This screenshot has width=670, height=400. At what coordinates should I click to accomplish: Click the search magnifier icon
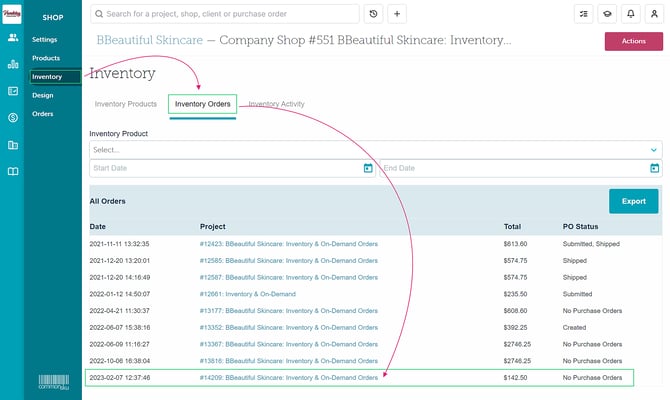pos(99,14)
